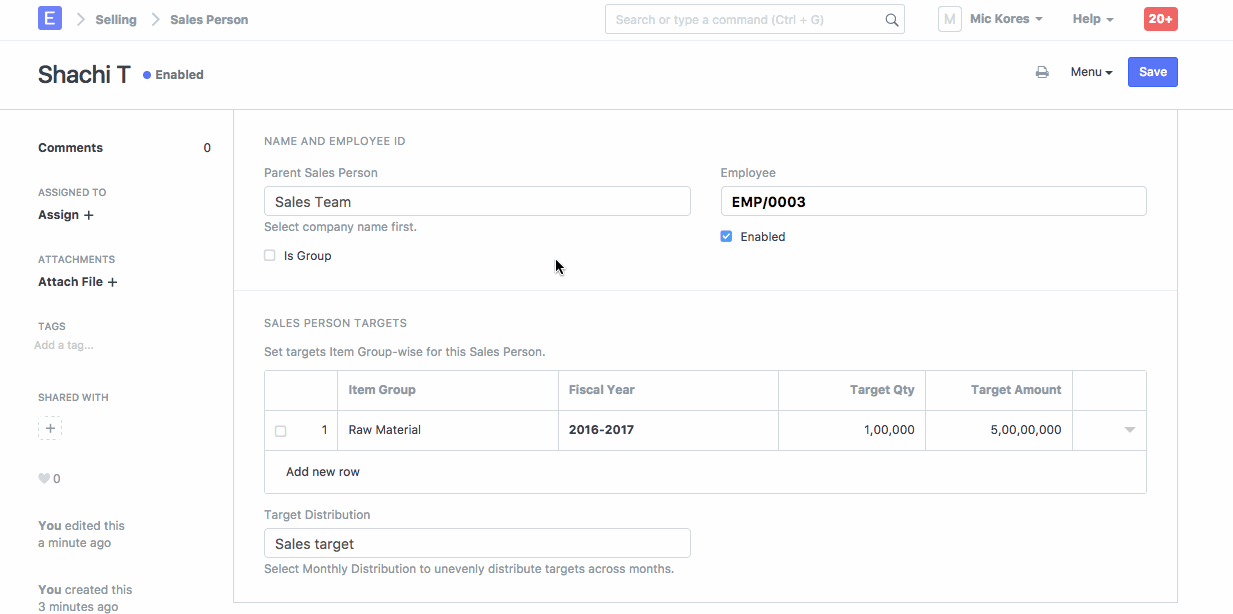This screenshot has width=1233, height=614.
Task: Click the Save button
Action: [1152, 72]
